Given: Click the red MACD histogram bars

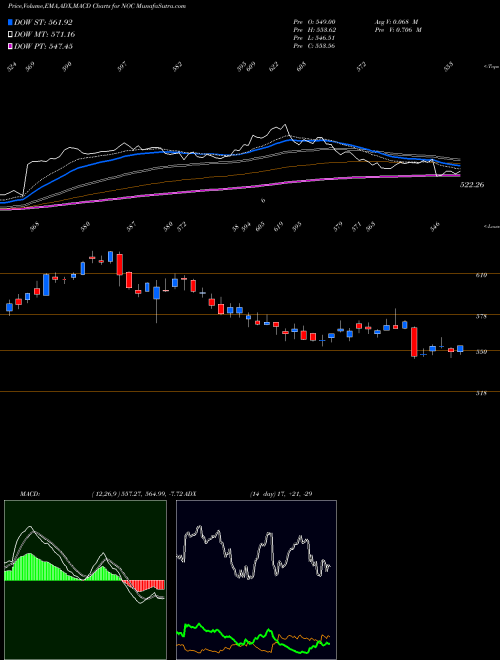Looking at the screenshot, I should click(x=143, y=585).
